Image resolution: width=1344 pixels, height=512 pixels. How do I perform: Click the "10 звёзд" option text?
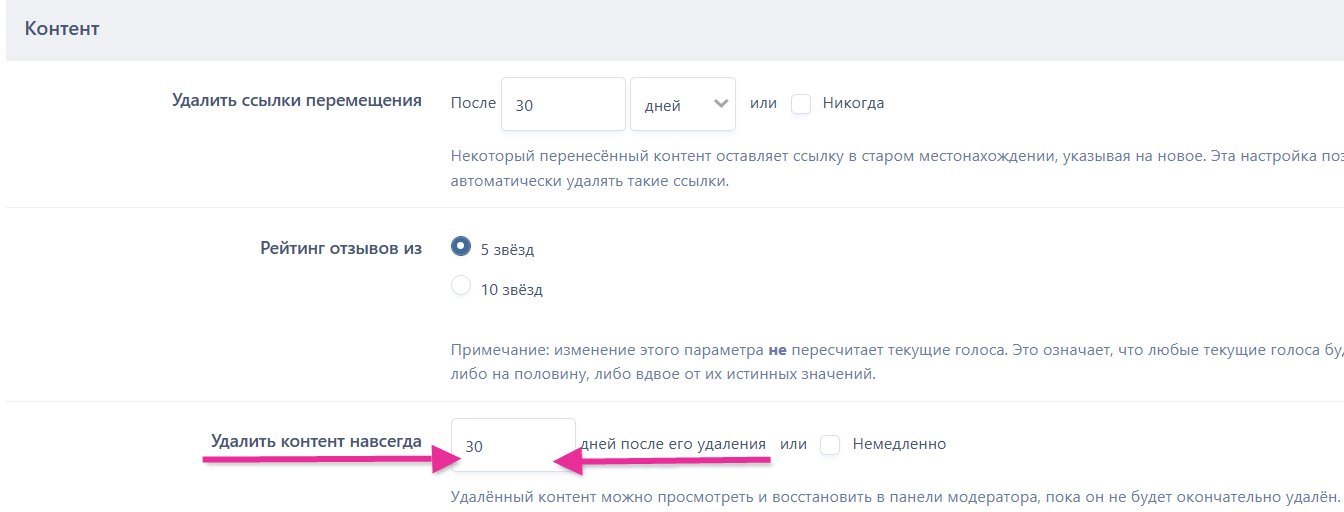[511, 290]
